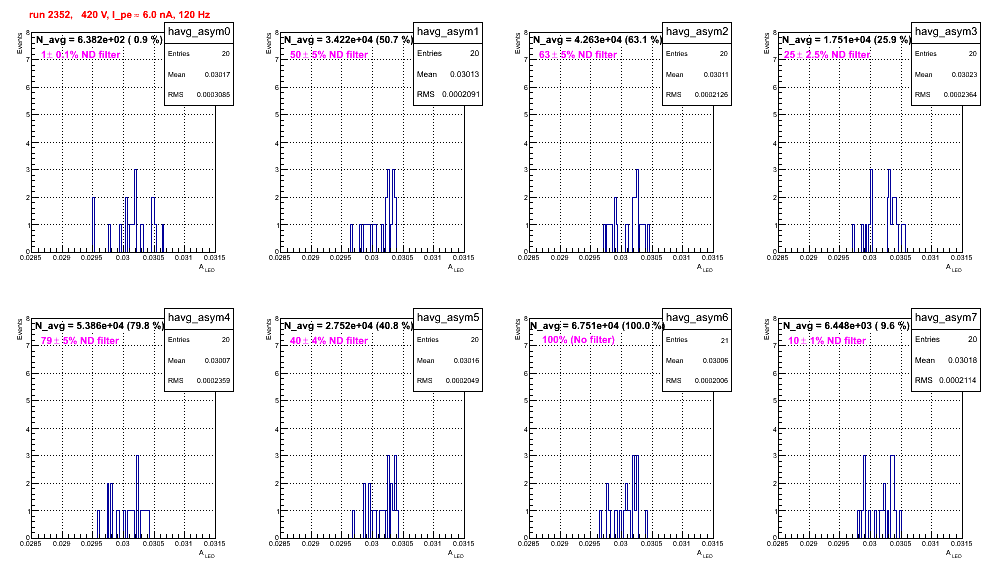
Task: Click the 63± 5% ND filter label
Action: coord(578,55)
